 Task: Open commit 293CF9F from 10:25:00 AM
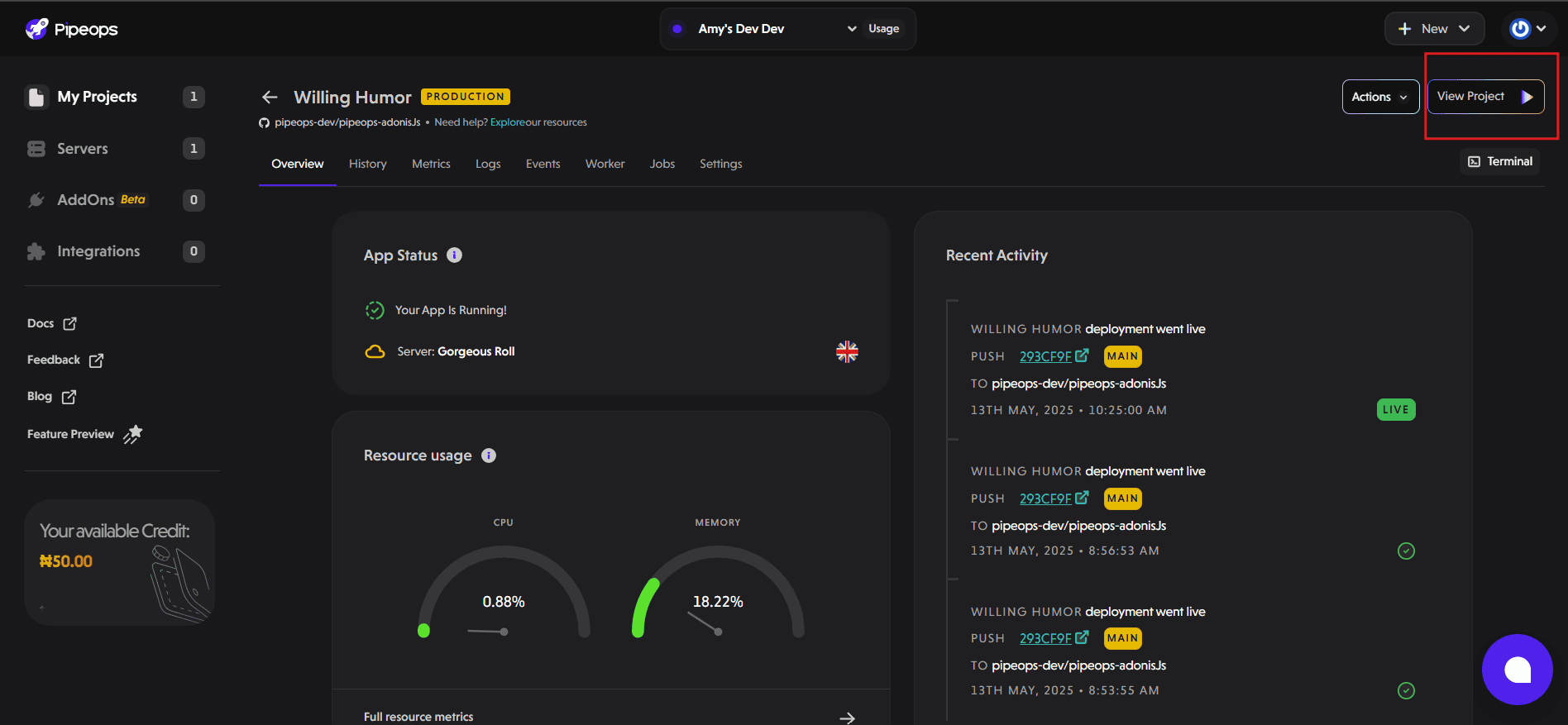pyautogui.click(x=1045, y=356)
